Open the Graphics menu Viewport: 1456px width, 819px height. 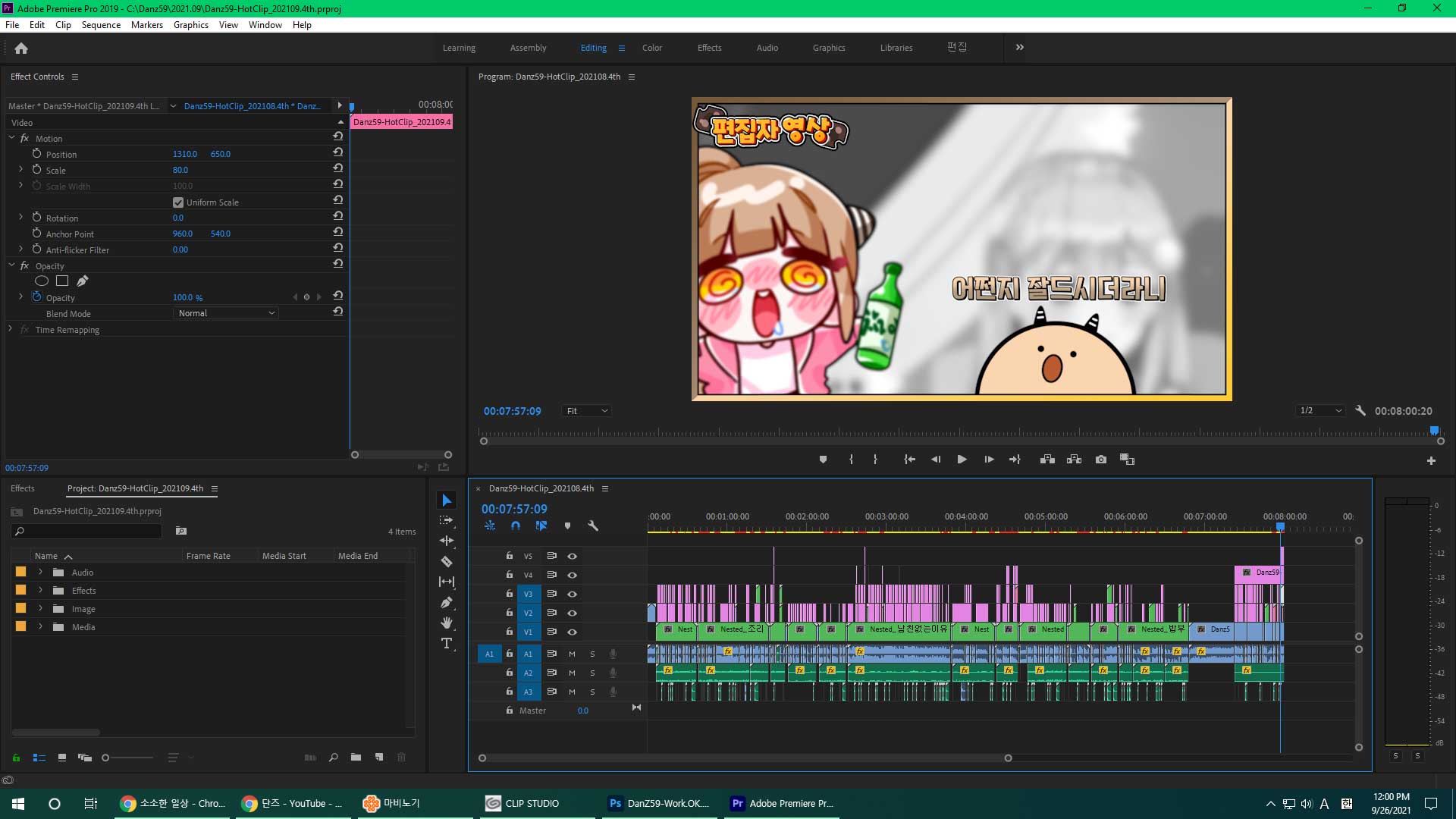tap(191, 25)
